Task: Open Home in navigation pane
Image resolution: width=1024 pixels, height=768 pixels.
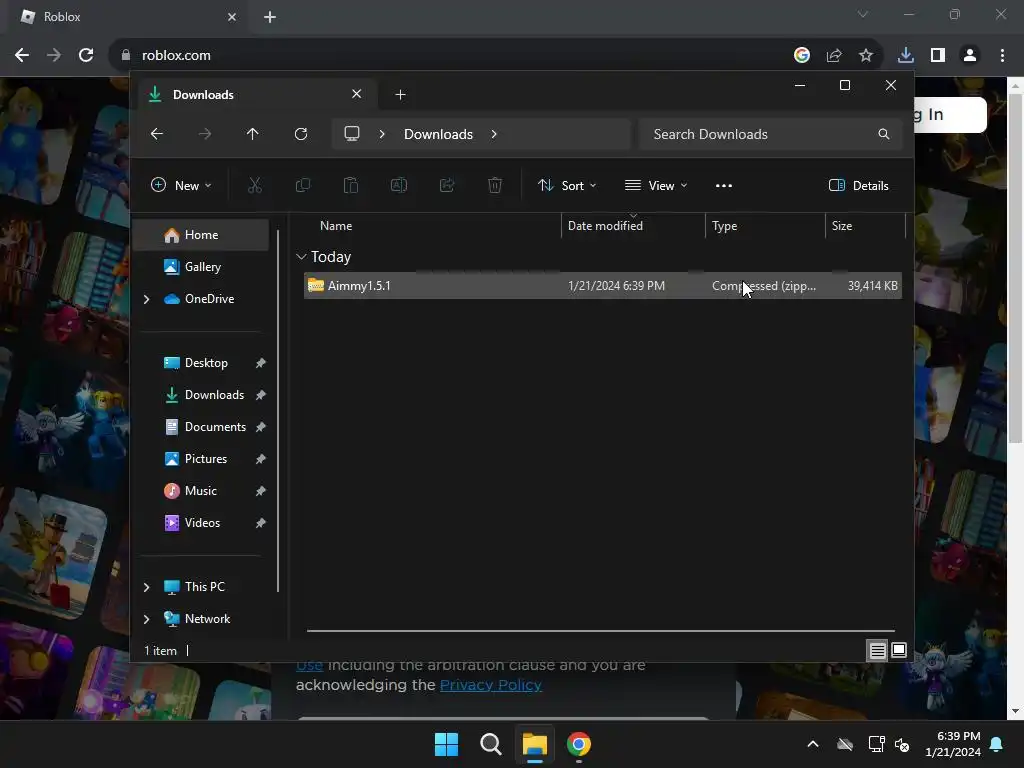Action: 200,235
